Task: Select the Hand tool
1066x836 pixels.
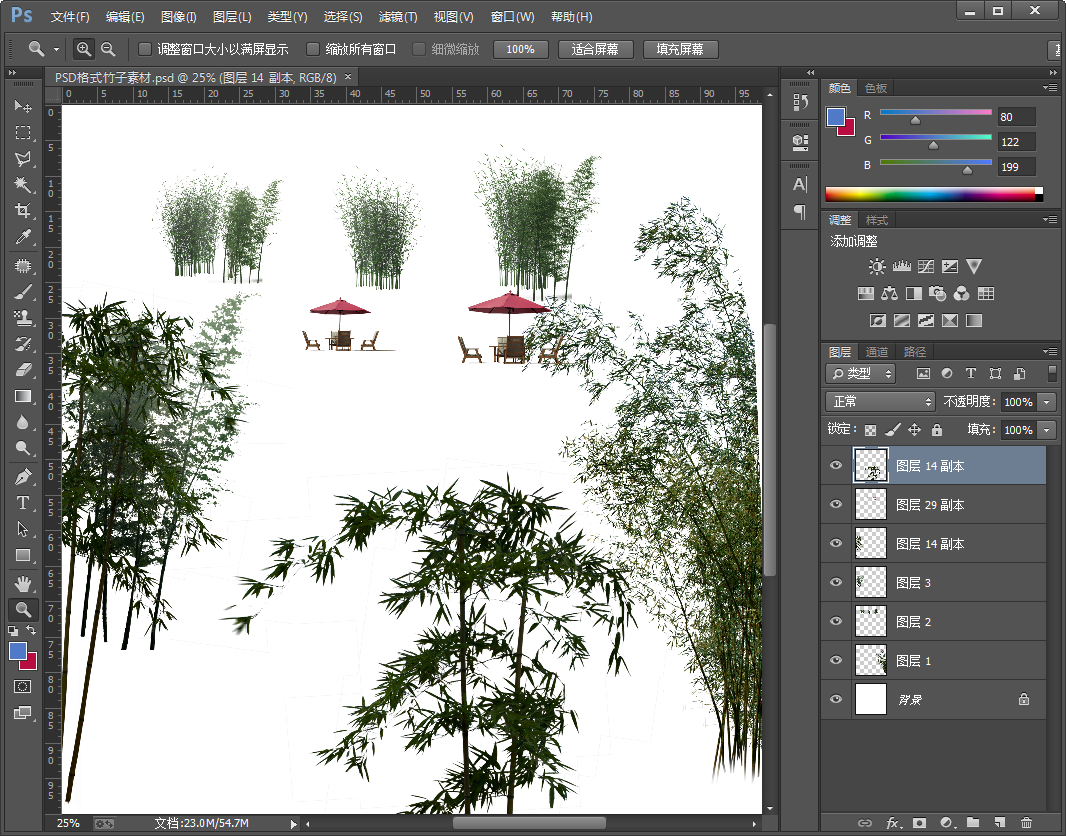Action: [x=22, y=582]
